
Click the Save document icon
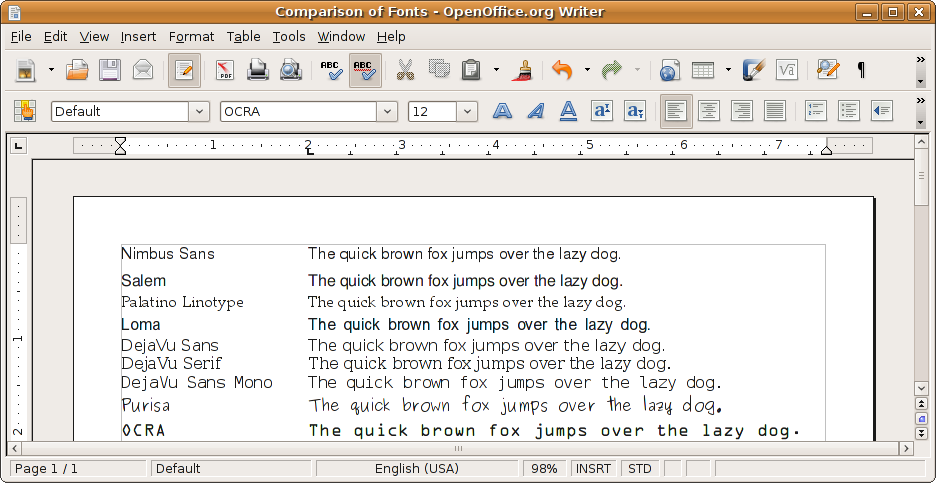pos(110,71)
